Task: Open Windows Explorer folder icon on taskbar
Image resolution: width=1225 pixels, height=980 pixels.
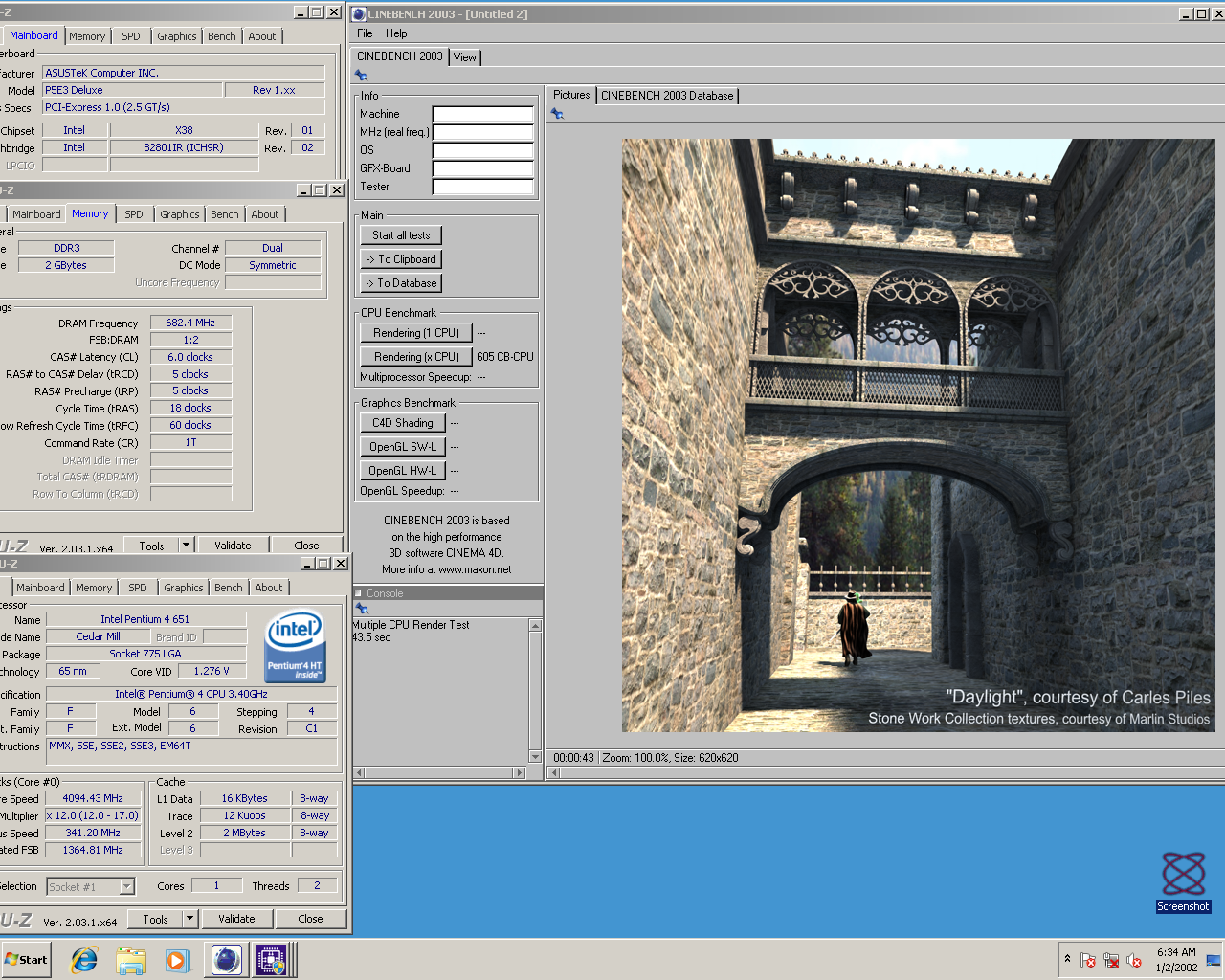Action: tap(131, 960)
